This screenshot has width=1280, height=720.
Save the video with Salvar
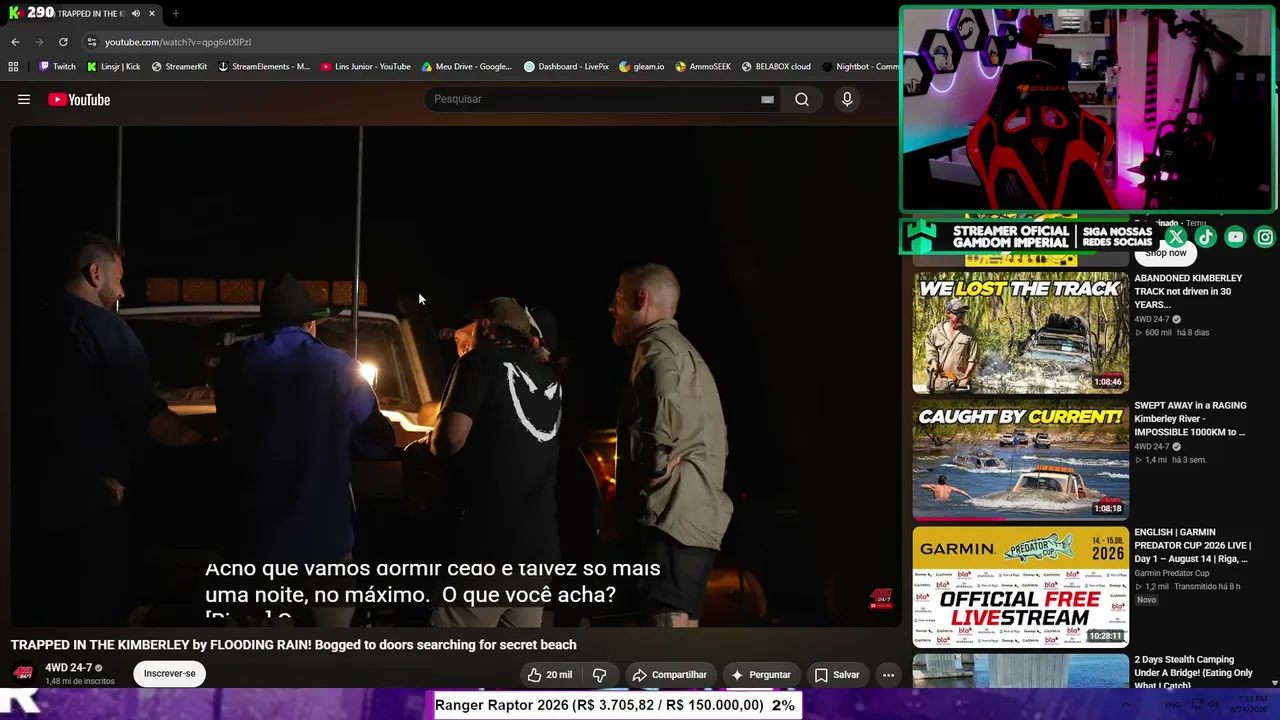tap(837, 675)
